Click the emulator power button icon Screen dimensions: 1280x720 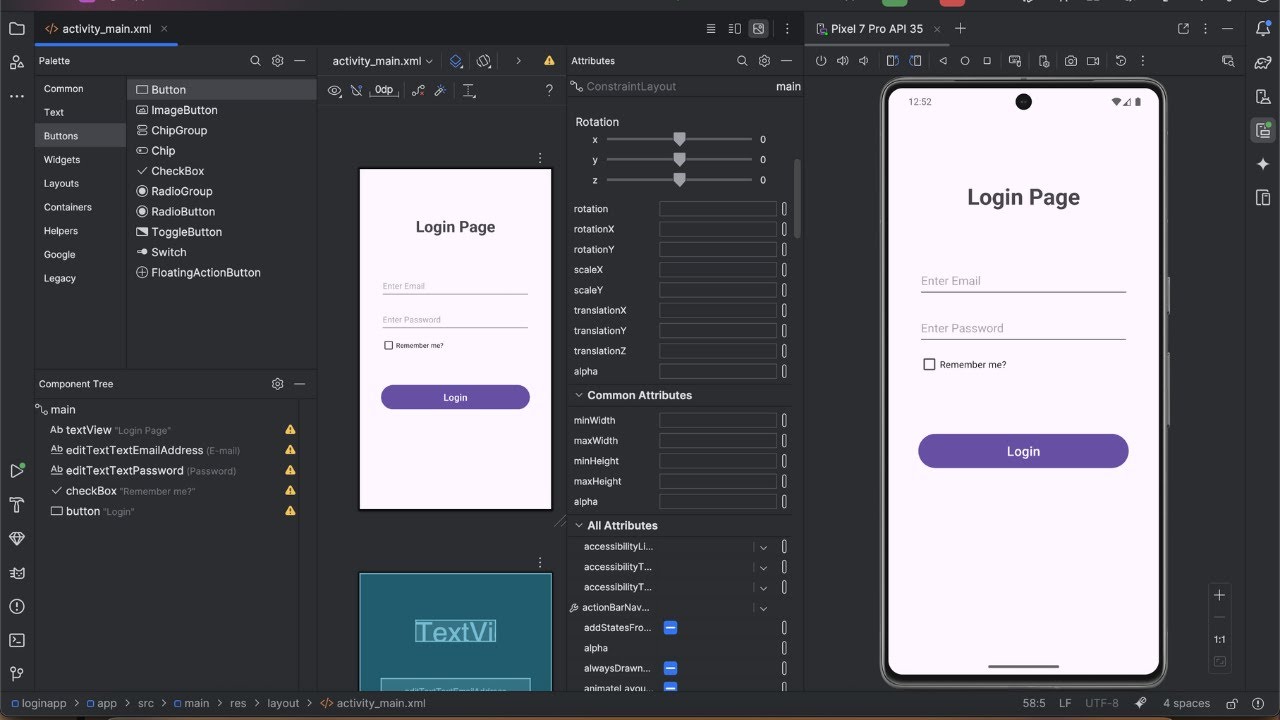click(821, 61)
